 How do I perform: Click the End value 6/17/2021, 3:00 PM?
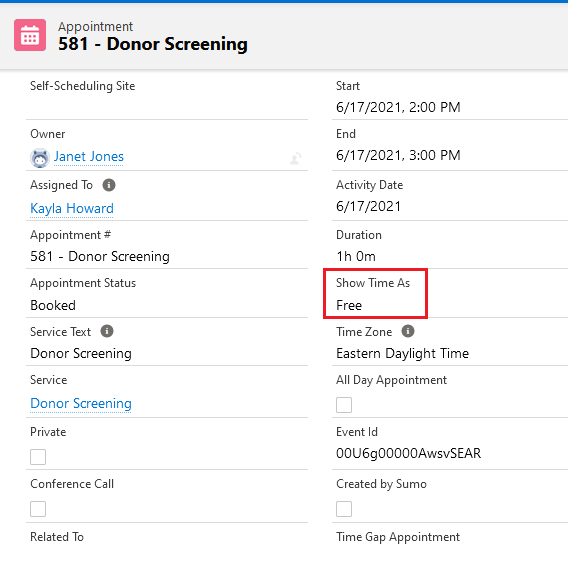[398, 155]
